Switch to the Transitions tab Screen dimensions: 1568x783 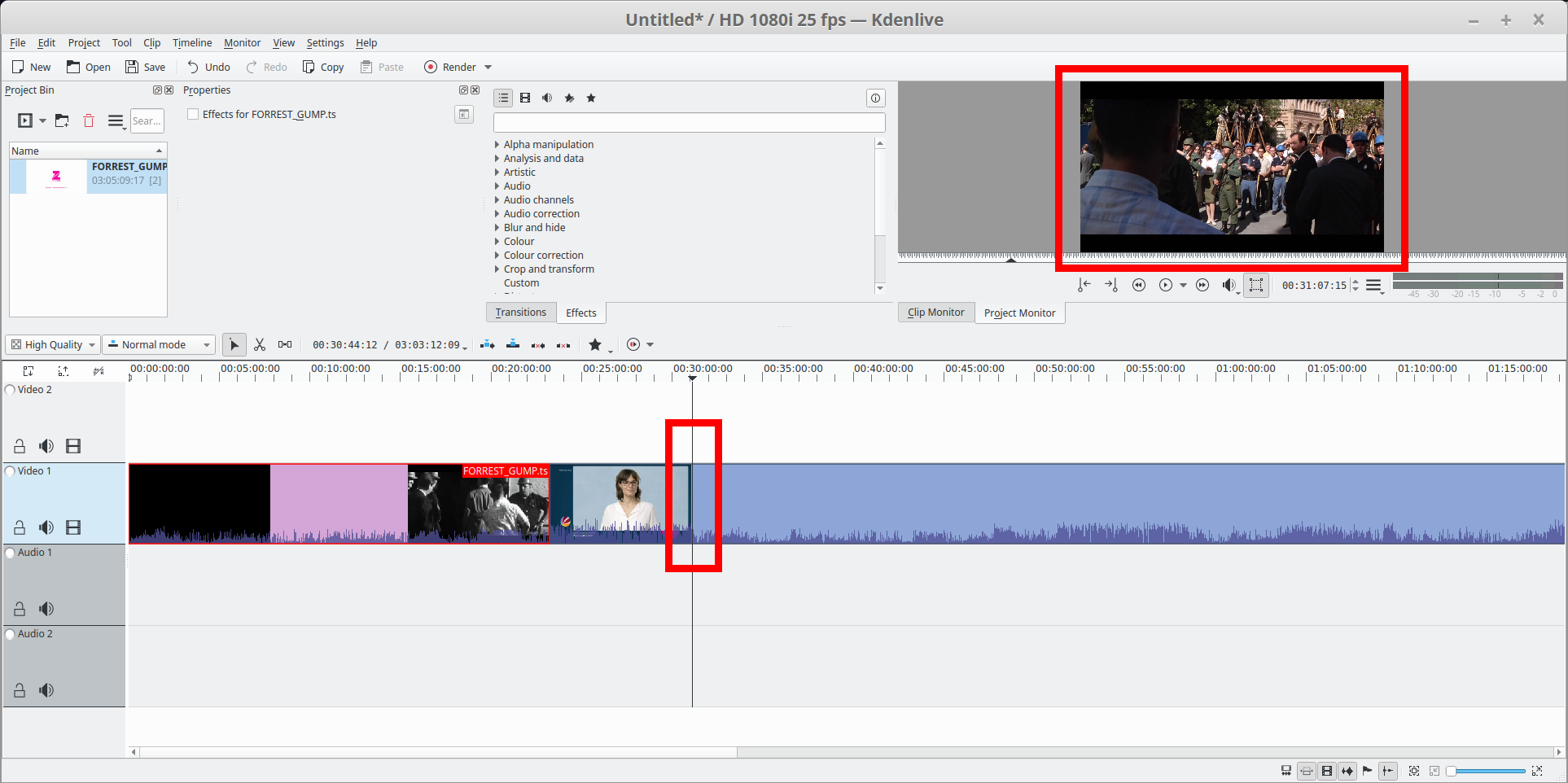coord(520,313)
